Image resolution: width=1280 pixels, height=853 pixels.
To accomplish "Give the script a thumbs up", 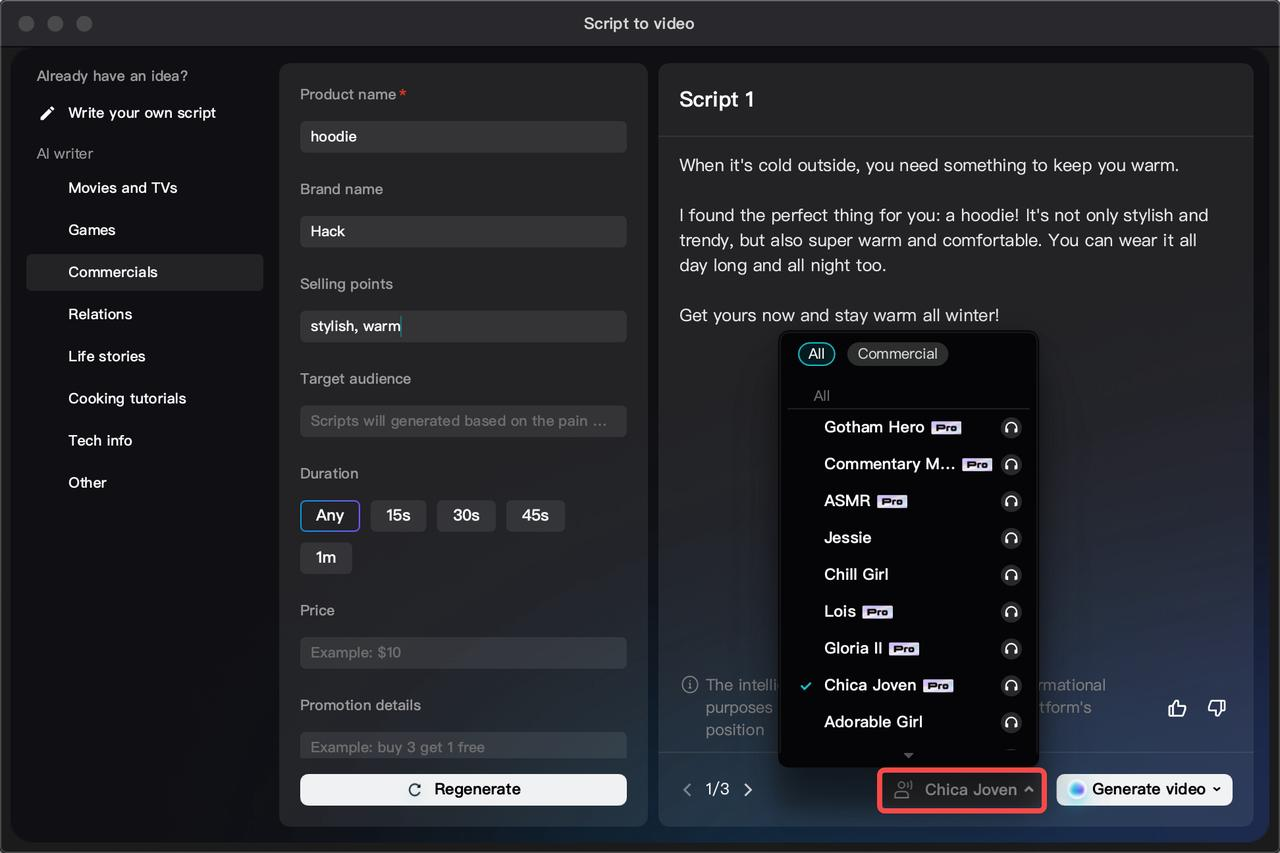I will (1177, 708).
